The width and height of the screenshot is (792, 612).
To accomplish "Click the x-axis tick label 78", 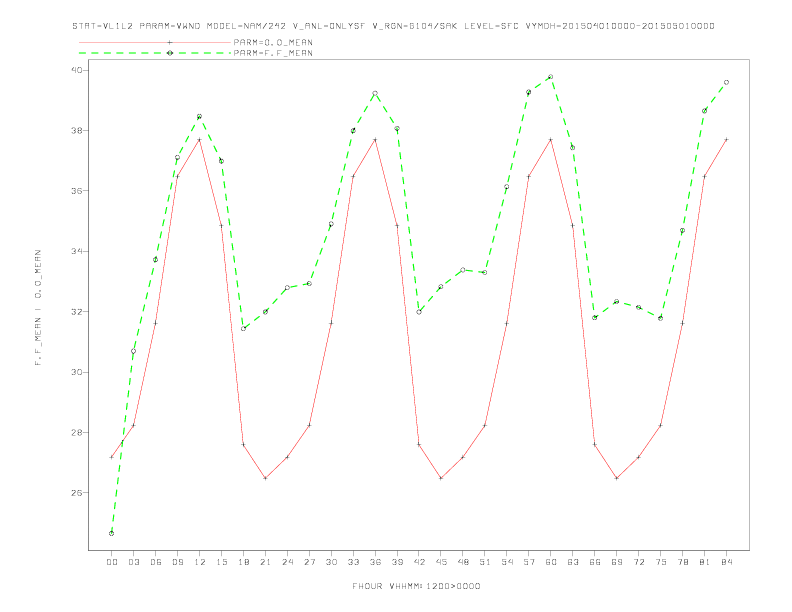I will coord(682,562).
